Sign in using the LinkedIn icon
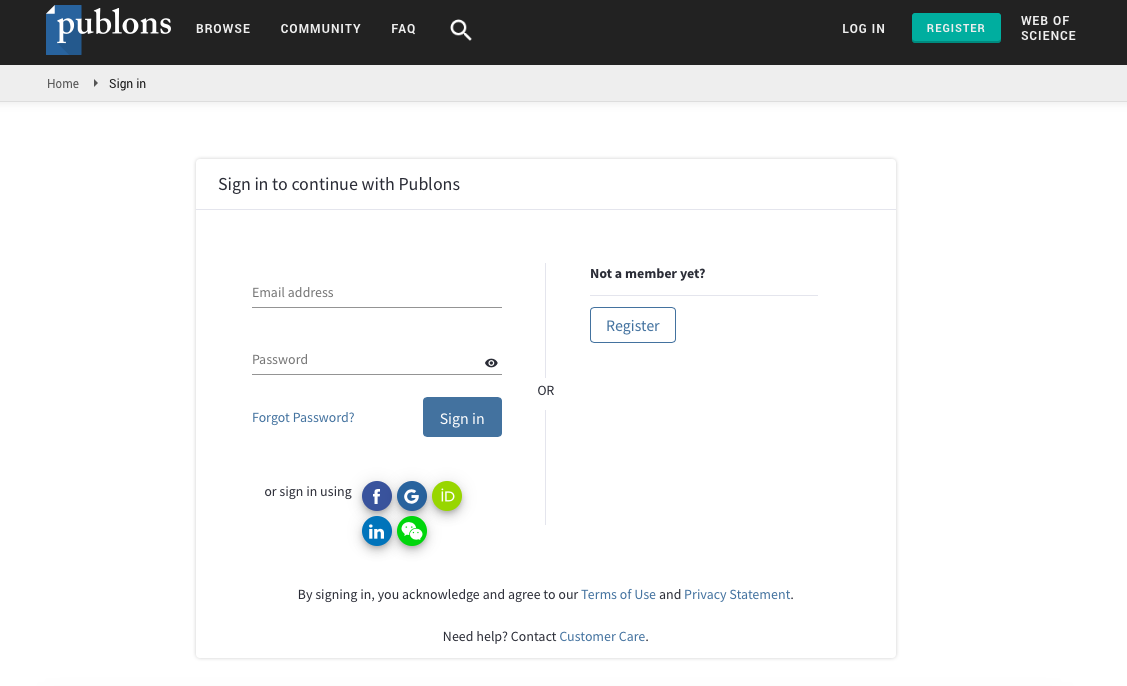This screenshot has width=1127, height=686. (x=376, y=531)
